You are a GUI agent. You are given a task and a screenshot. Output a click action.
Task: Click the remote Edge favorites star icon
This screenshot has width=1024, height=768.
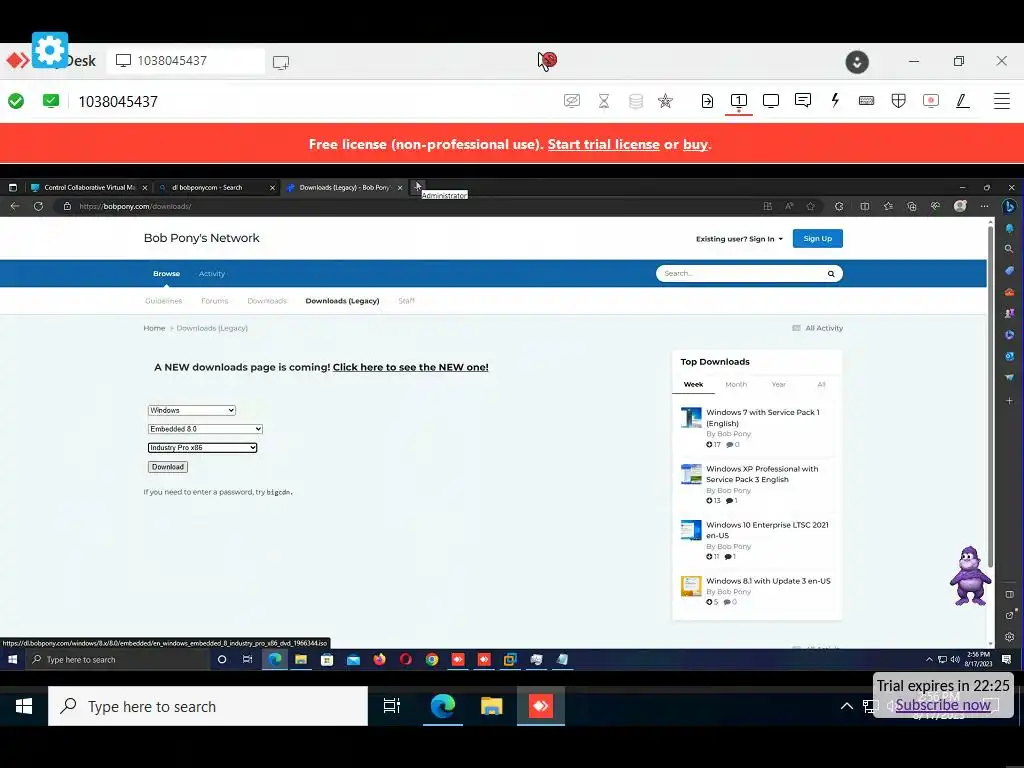point(810,206)
